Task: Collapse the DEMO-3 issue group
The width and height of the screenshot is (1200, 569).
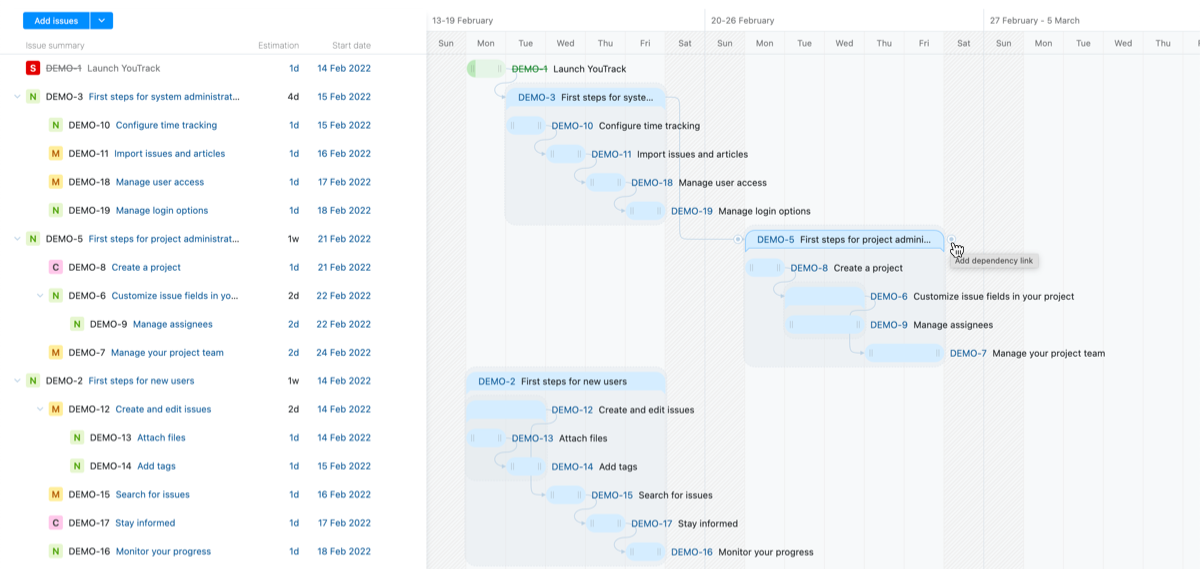Action: coord(17,97)
